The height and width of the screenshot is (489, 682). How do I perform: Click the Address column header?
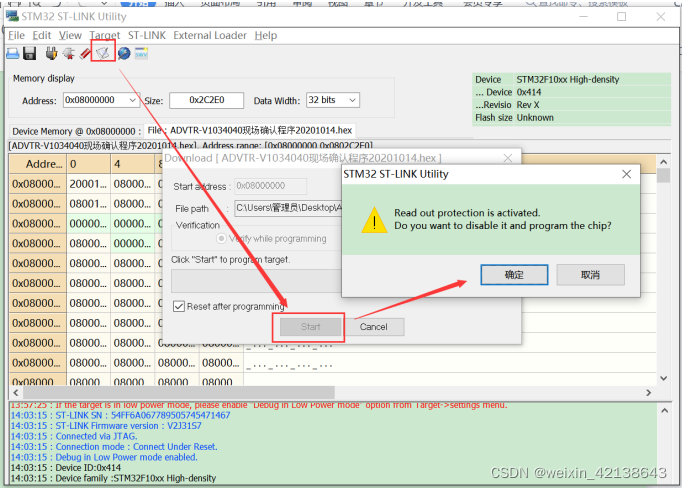point(38,164)
